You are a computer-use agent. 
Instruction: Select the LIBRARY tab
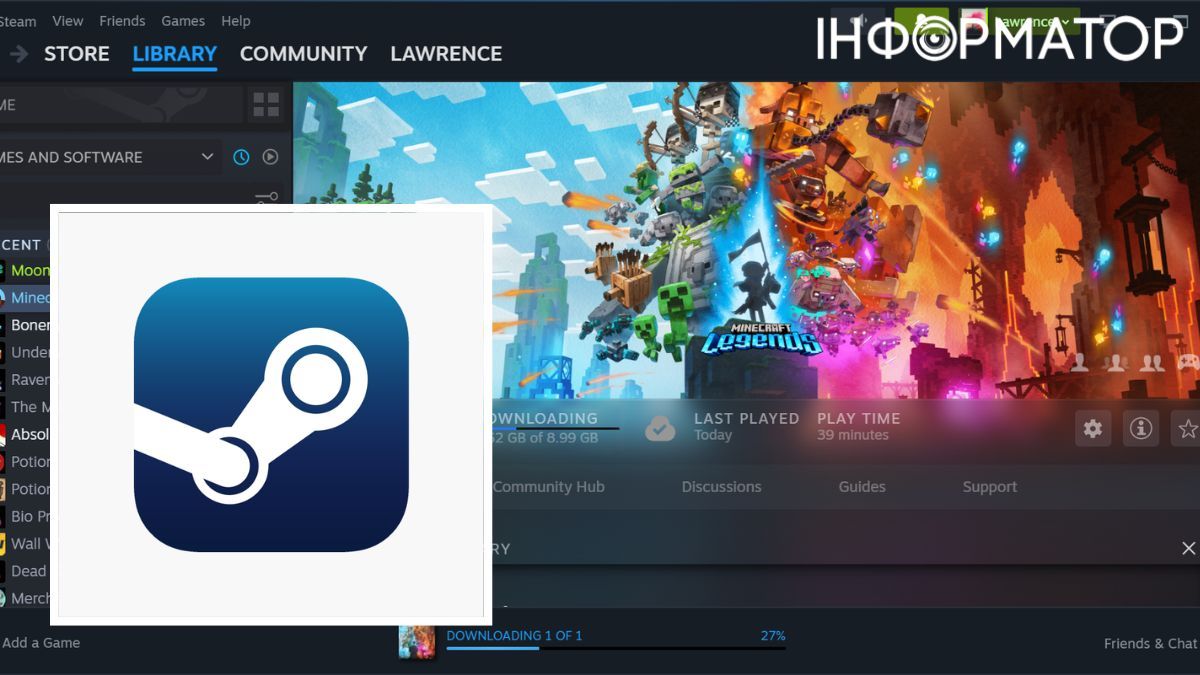coord(175,54)
